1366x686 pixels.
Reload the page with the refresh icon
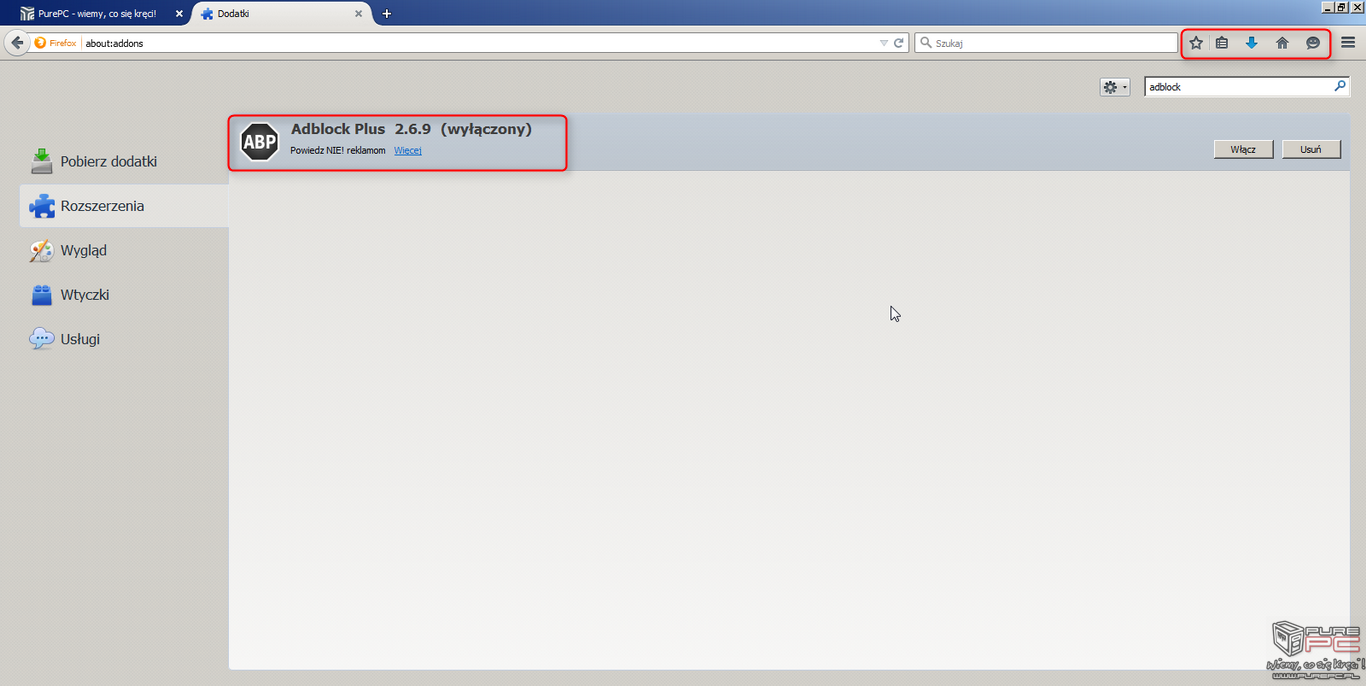[x=899, y=43]
